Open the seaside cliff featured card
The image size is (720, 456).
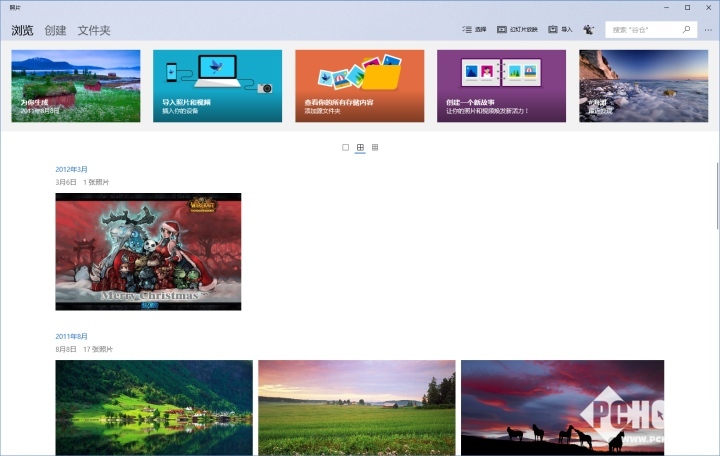coord(643,86)
